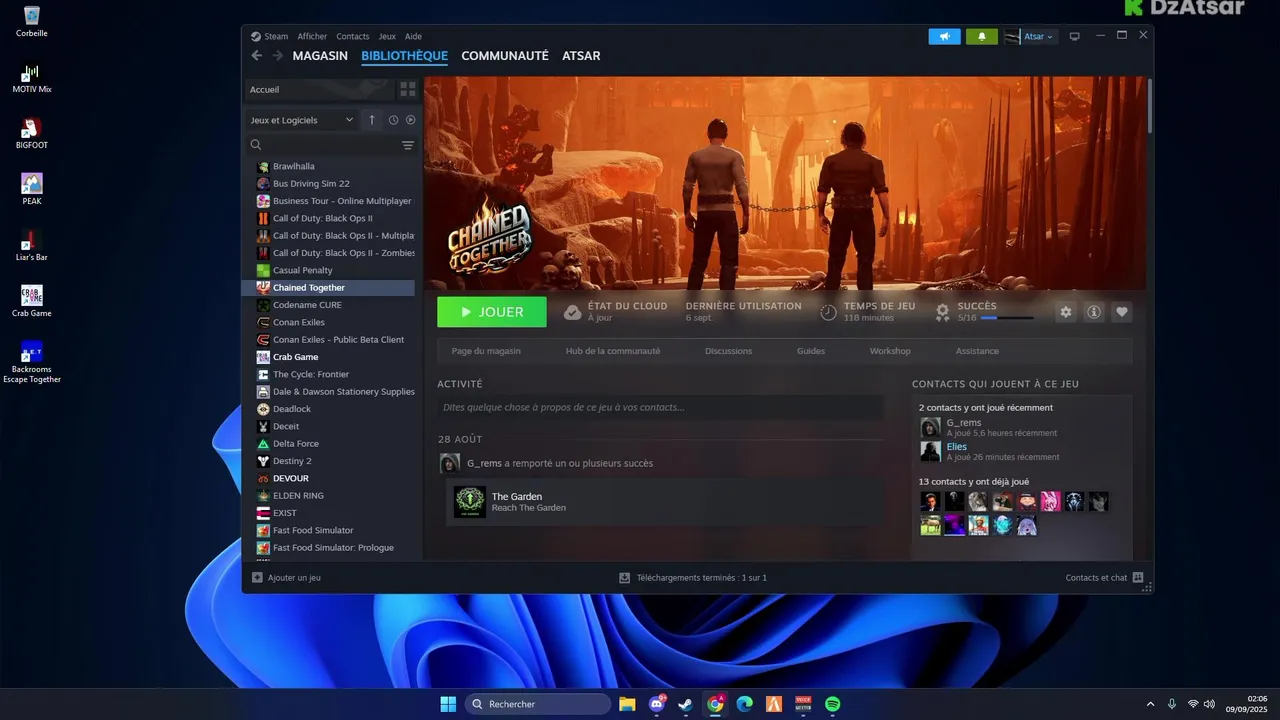Click the activity comment input field
This screenshot has width=1280, height=720.
[x=660, y=407]
